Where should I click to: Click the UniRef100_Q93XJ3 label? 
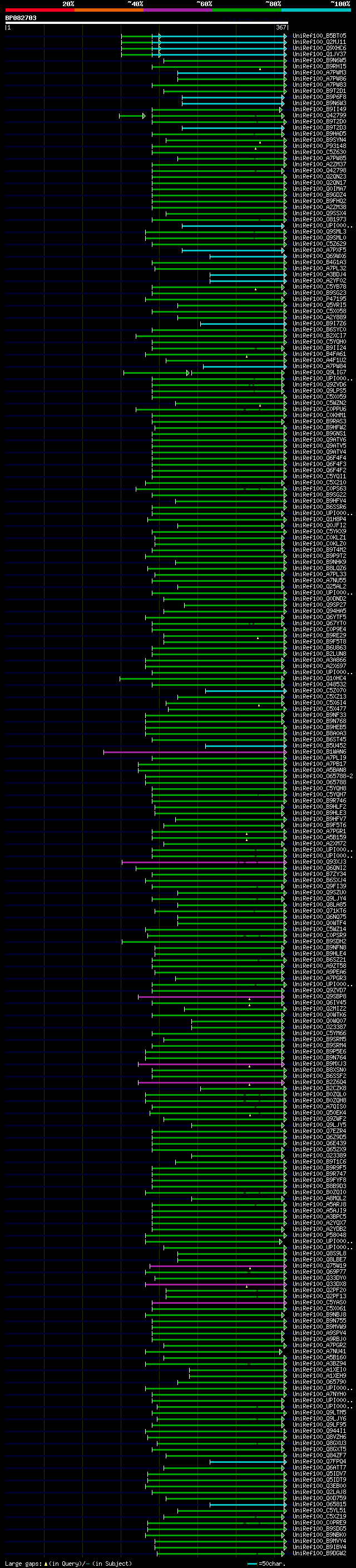(x=319, y=862)
